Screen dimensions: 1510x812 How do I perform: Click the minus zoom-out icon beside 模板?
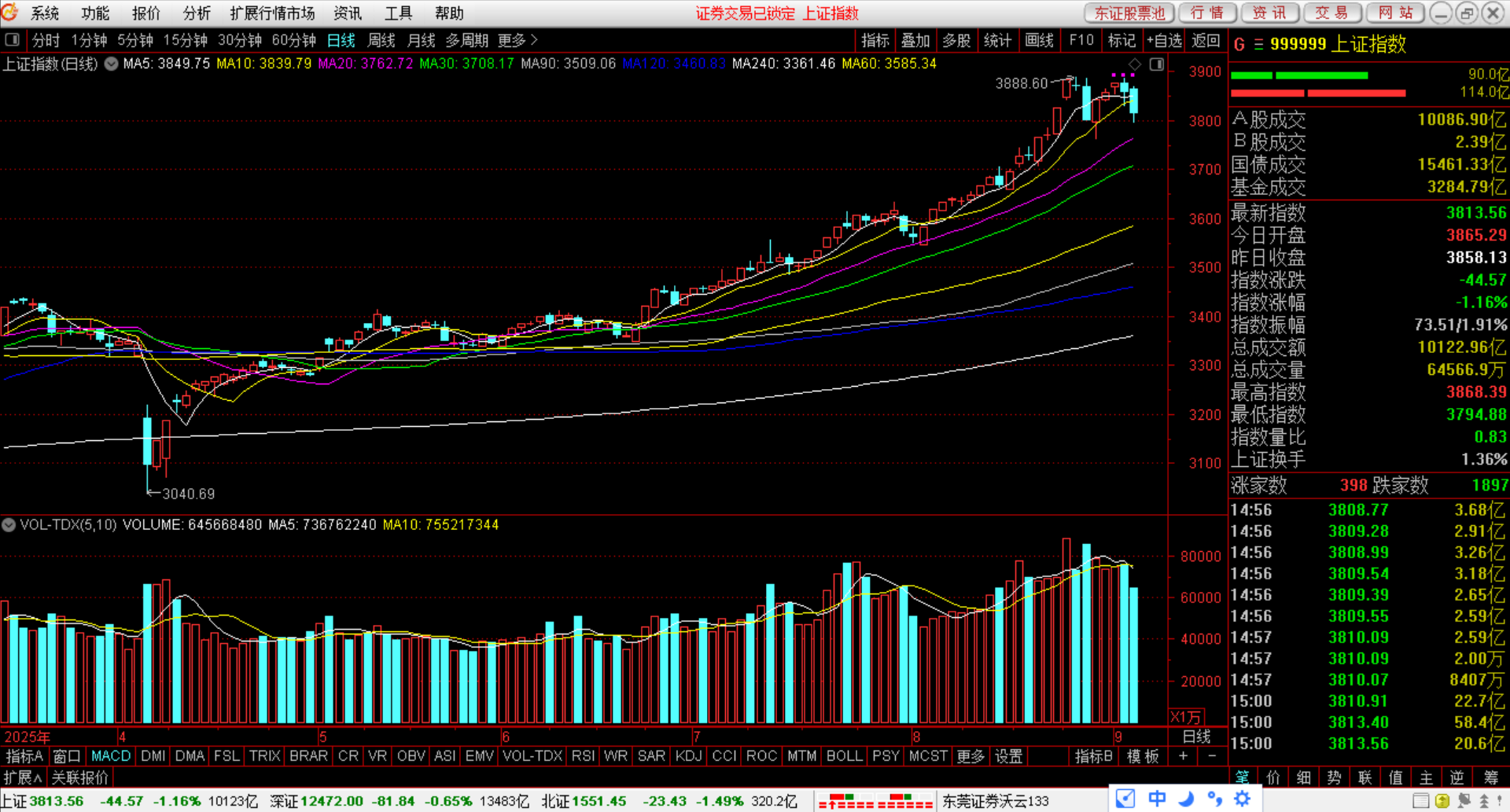[x=1212, y=756]
